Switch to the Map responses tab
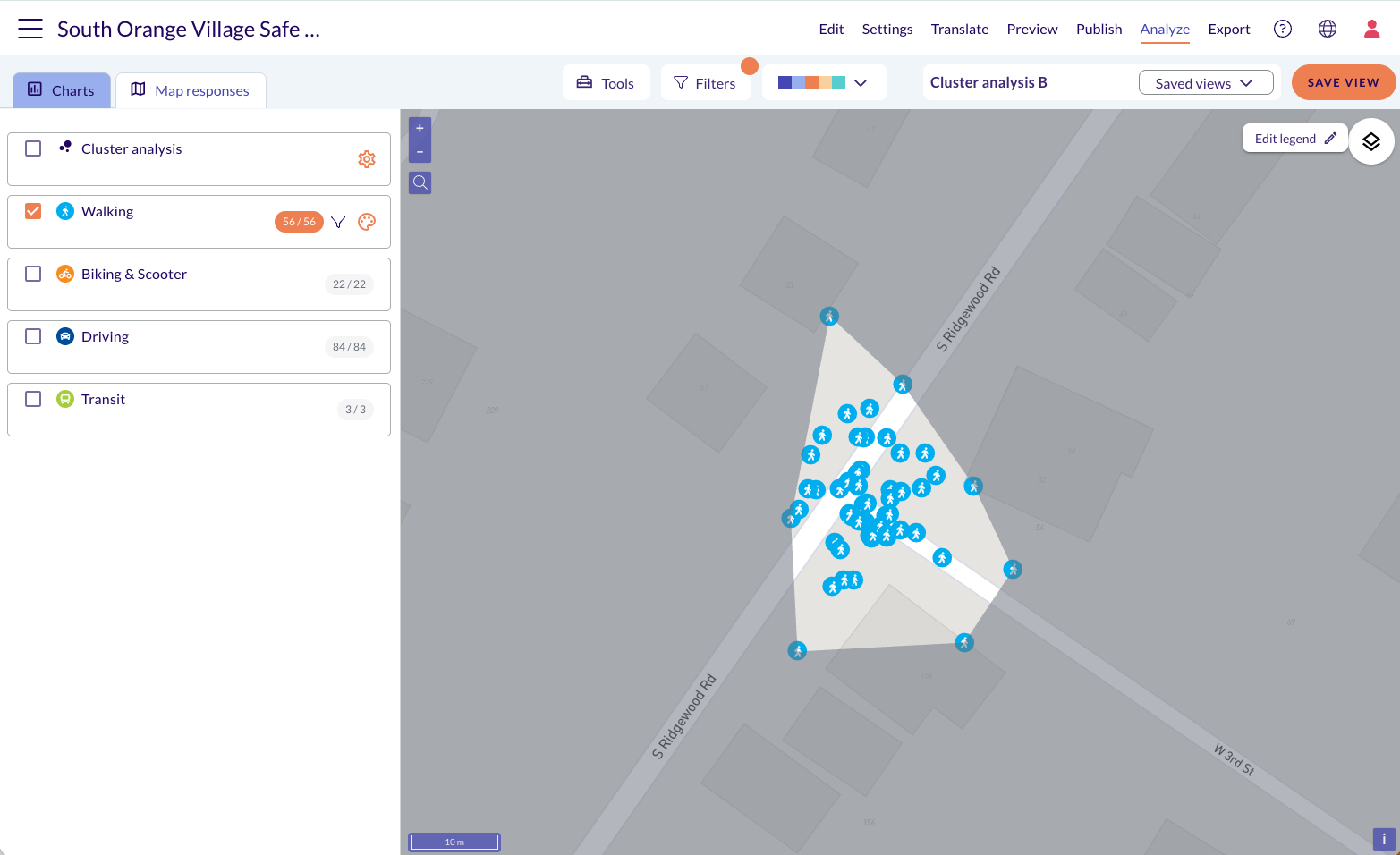This screenshot has width=1400, height=855. [x=191, y=90]
